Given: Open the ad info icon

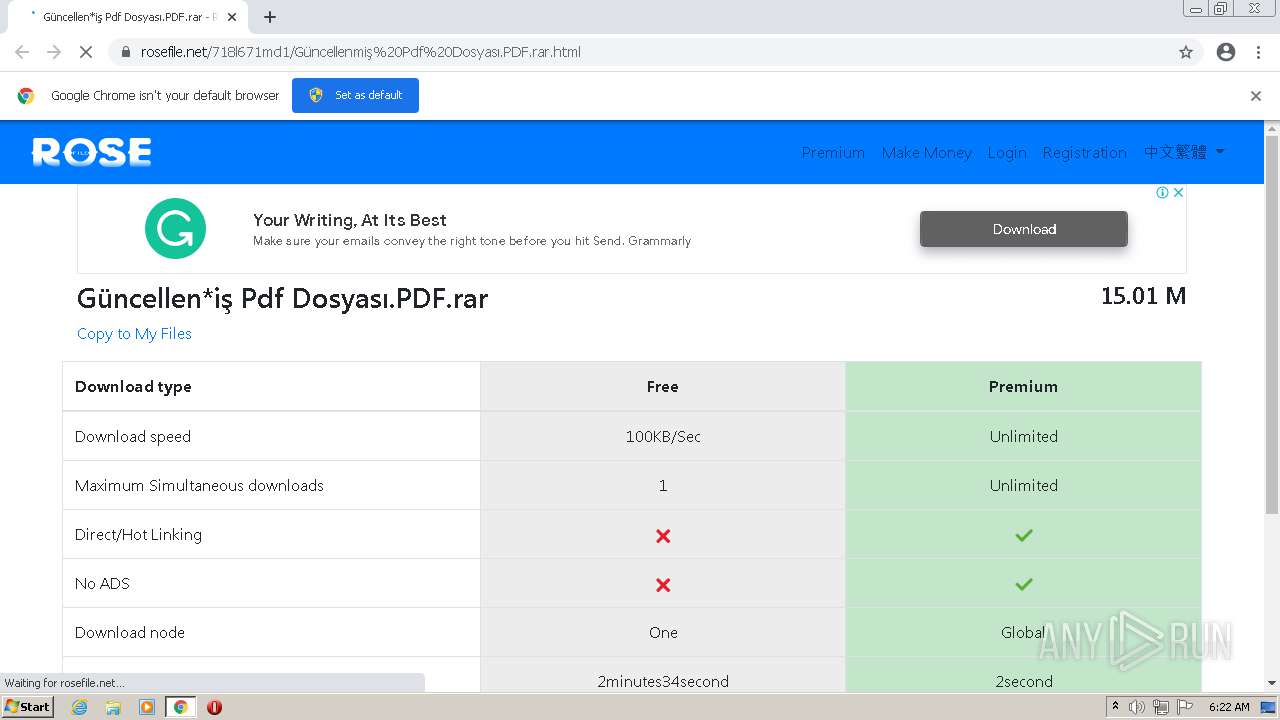Looking at the screenshot, I should (x=1162, y=192).
